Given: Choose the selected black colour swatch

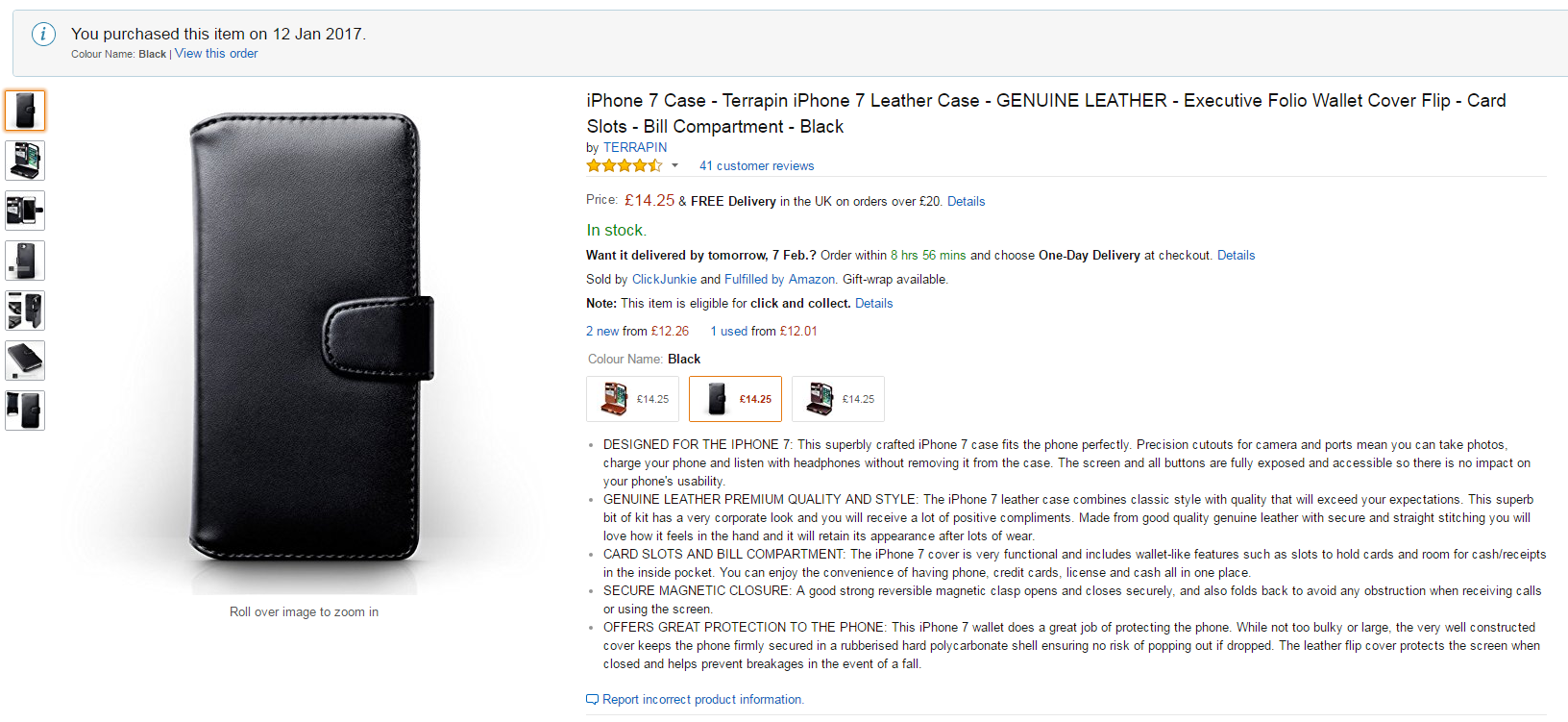Looking at the screenshot, I should coord(735,399).
